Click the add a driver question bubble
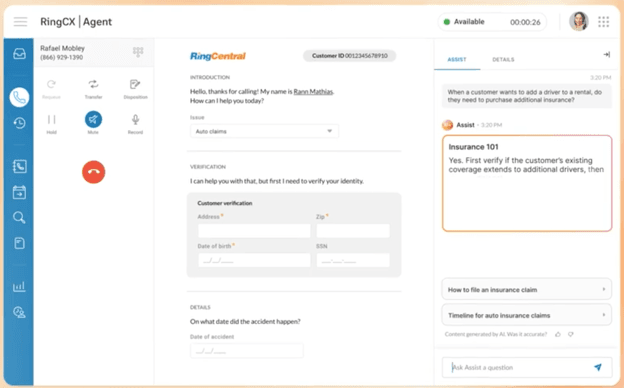Viewport: 624px width, 388px height. coord(526,96)
